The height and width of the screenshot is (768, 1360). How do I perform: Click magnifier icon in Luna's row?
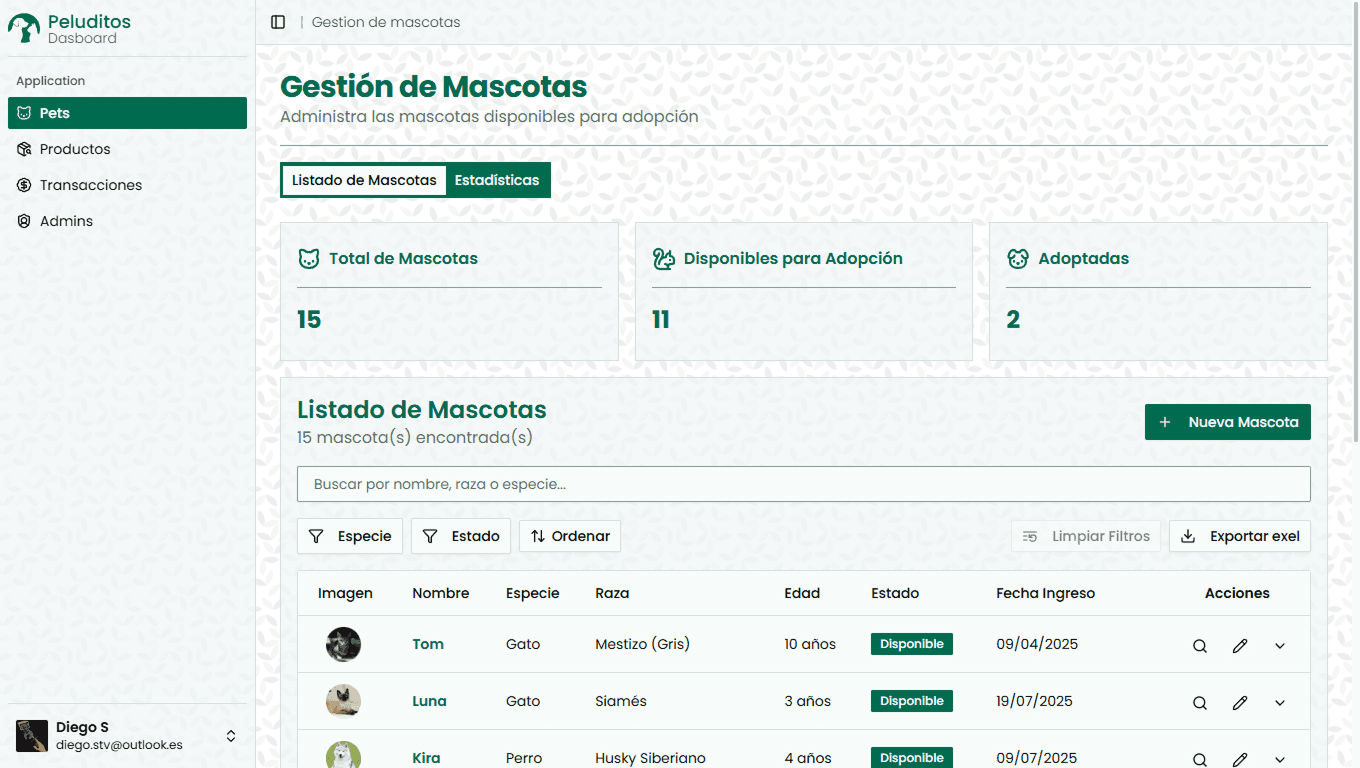pyautogui.click(x=1200, y=703)
